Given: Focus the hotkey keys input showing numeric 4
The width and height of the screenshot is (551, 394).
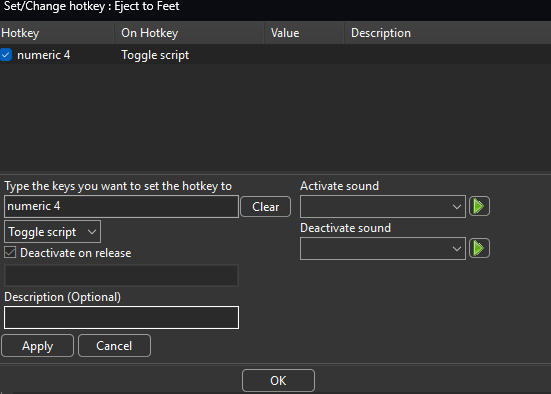Looking at the screenshot, I should 122,206.
